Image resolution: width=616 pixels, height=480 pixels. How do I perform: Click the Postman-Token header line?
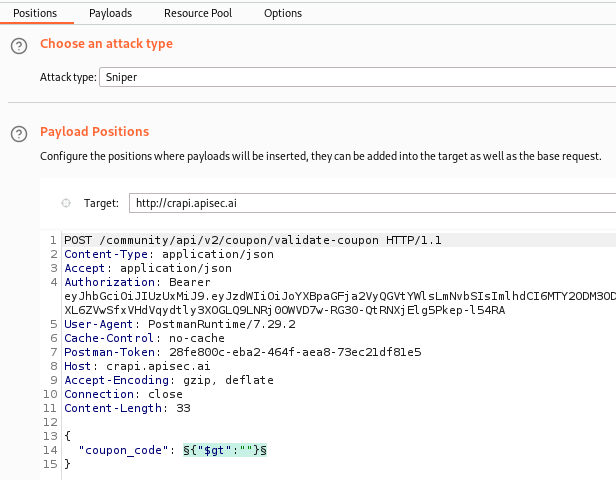point(242,352)
